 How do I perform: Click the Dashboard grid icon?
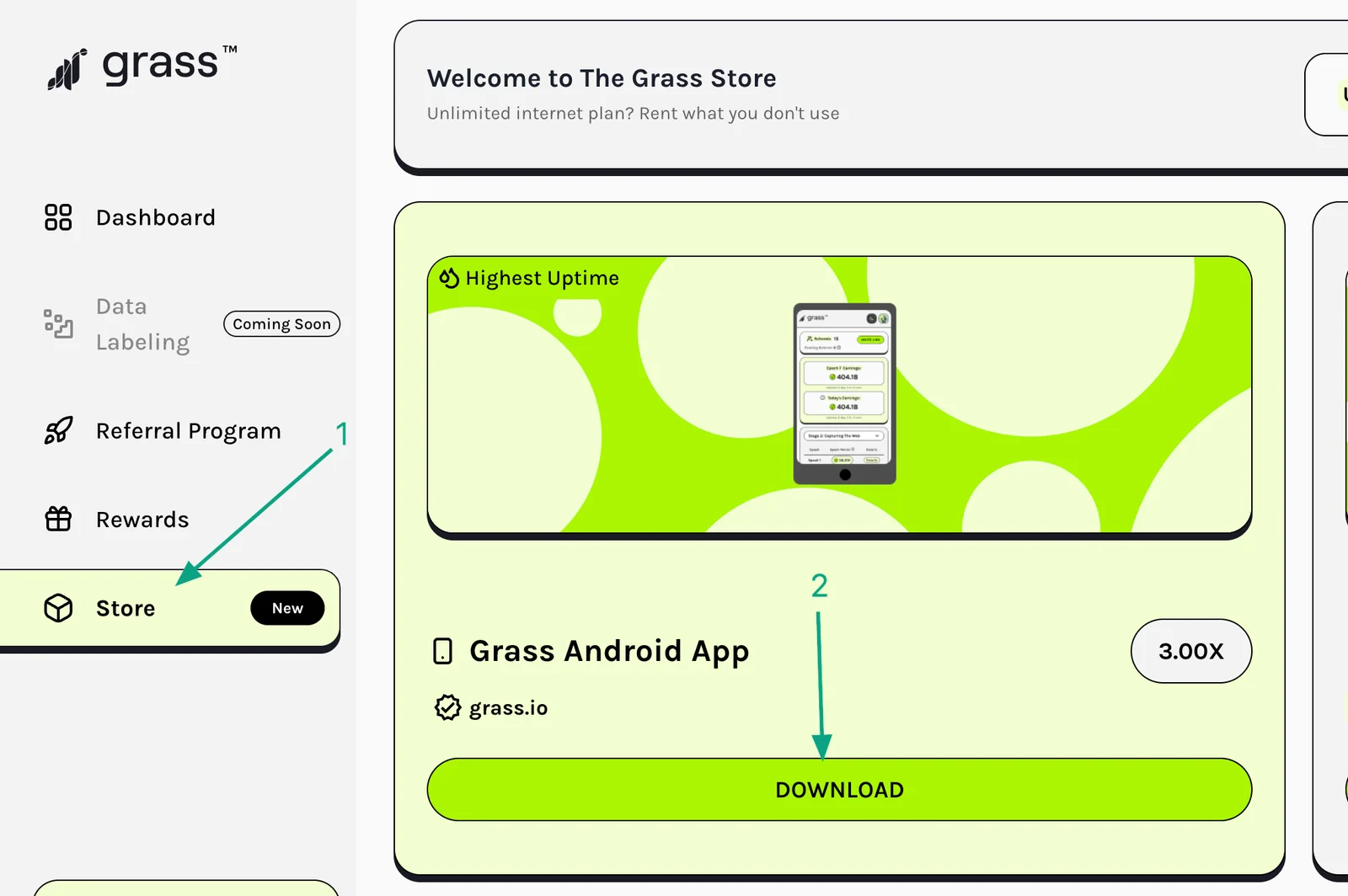click(58, 217)
